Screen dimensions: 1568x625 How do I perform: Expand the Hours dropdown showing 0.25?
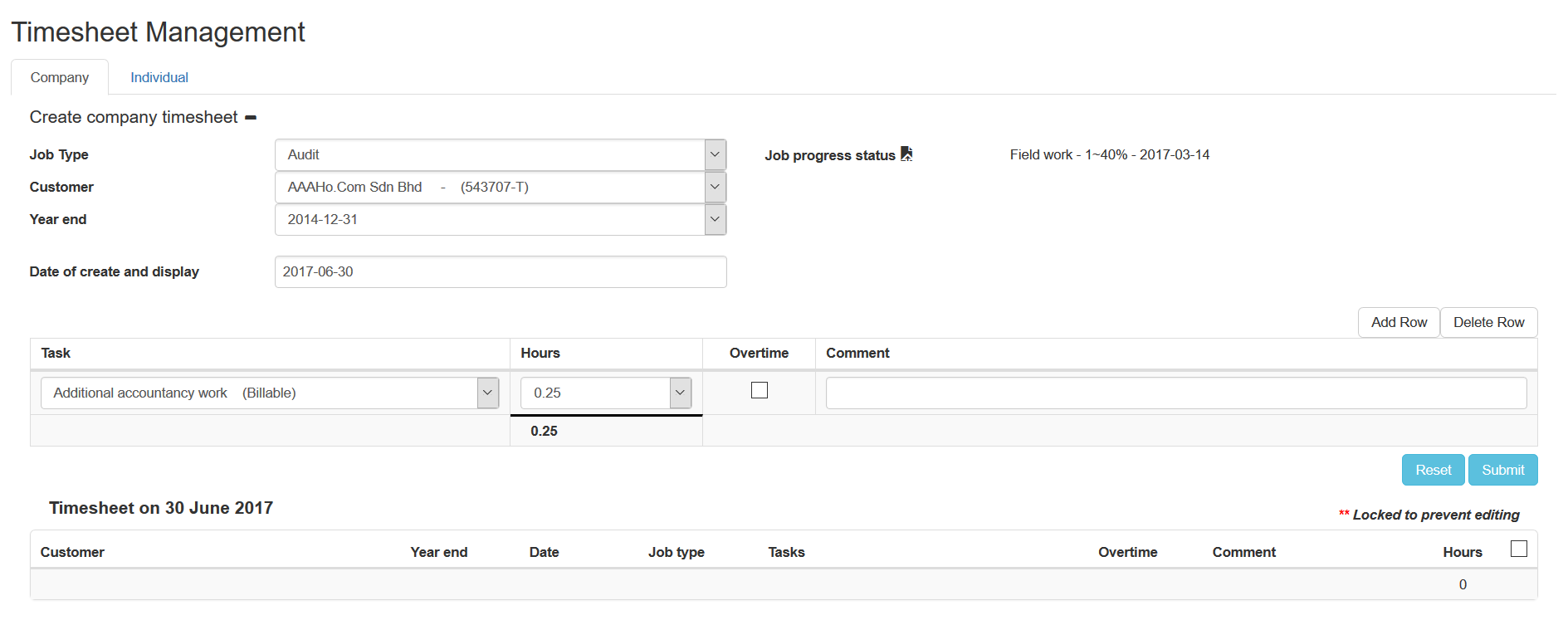coord(680,393)
